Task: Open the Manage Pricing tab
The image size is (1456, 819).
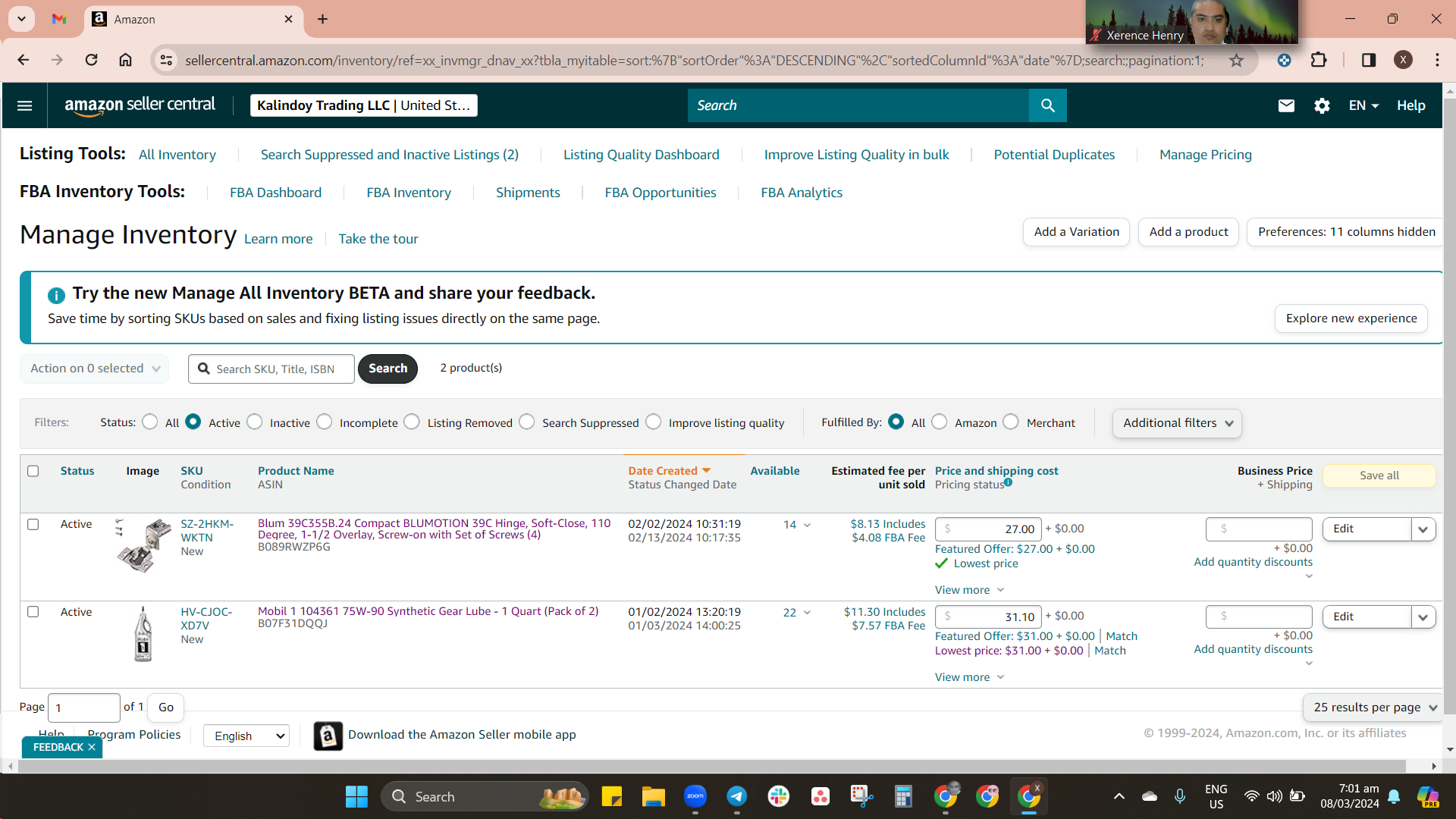Action: [1206, 155]
